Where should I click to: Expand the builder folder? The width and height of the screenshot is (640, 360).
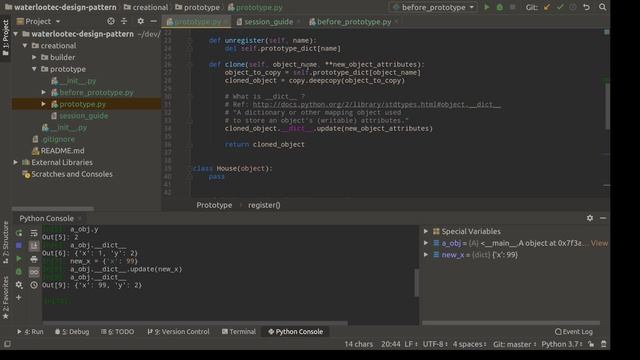(35, 58)
